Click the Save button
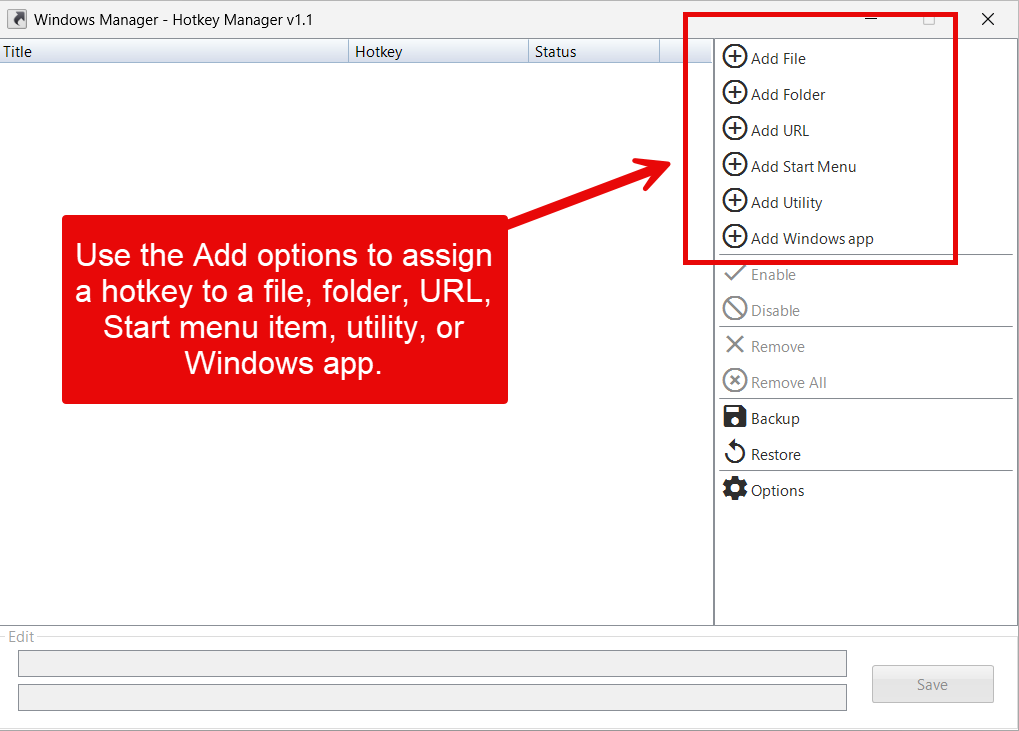Image resolution: width=1019 pixels, height=731 pixels. 932,684
